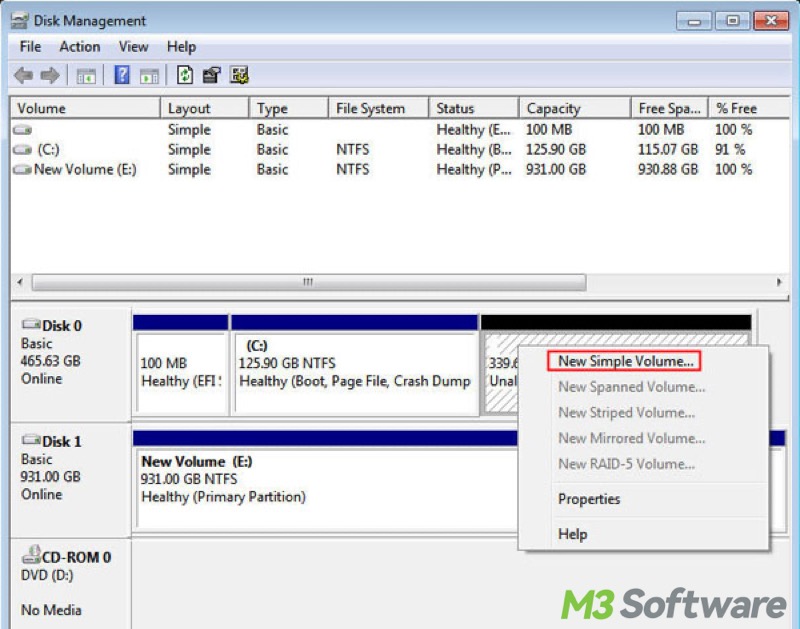
Task: Select the unallocated space block on Disk 0
Action: [500, 372]
